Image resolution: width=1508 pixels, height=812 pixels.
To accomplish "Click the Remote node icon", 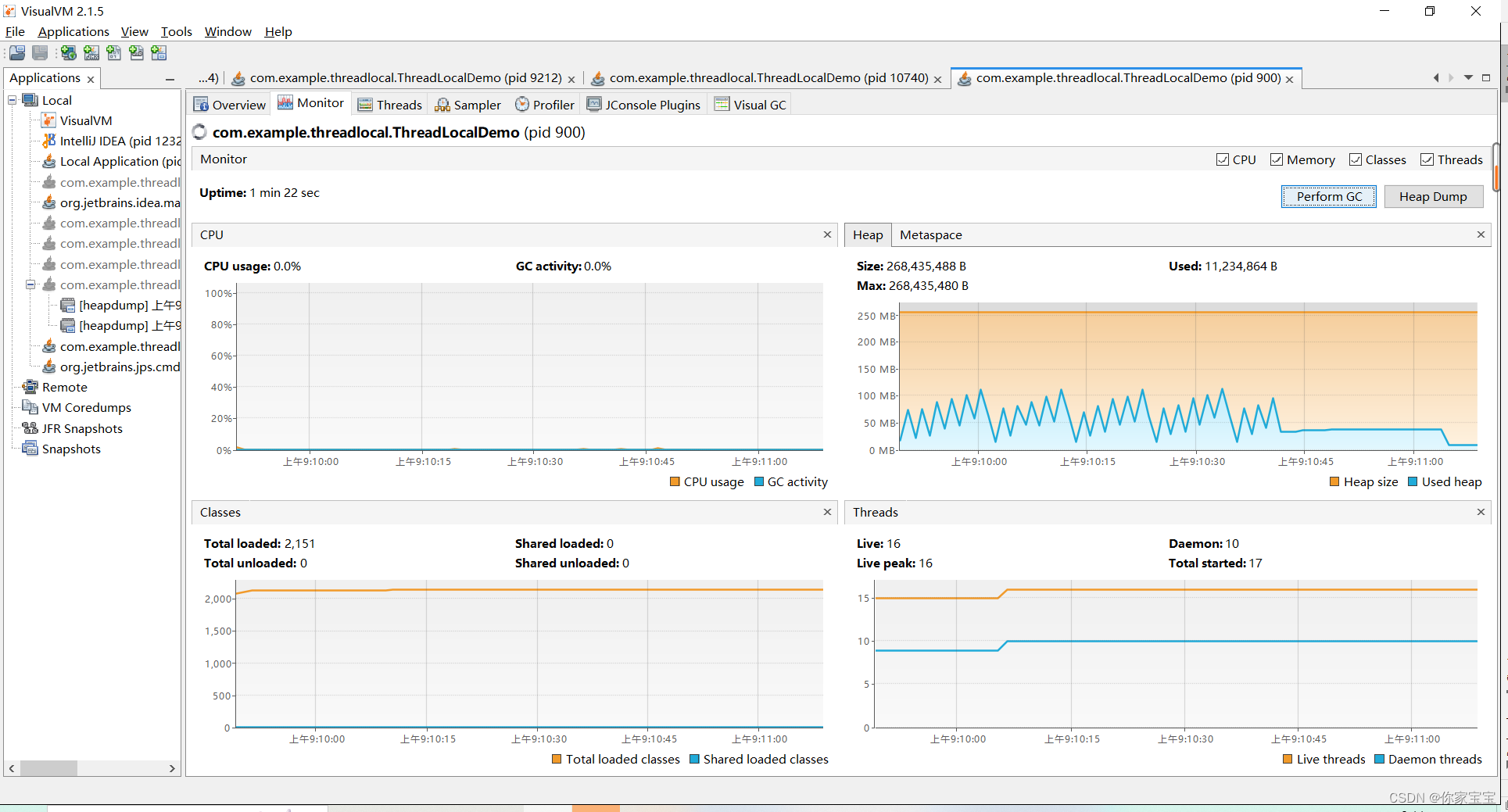I will pos(30,387).
